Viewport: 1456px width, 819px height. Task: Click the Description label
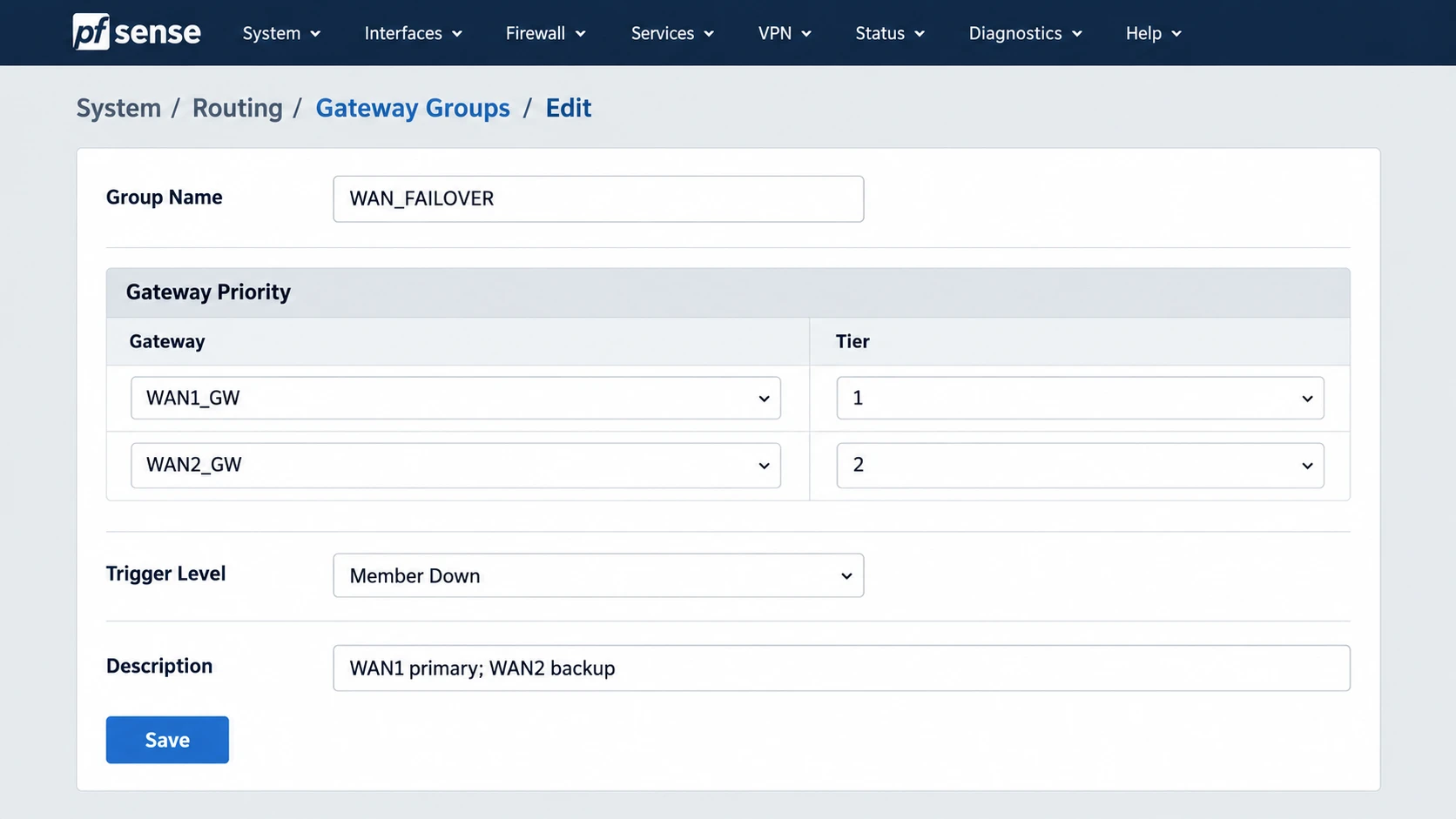[x=159, y=666]
